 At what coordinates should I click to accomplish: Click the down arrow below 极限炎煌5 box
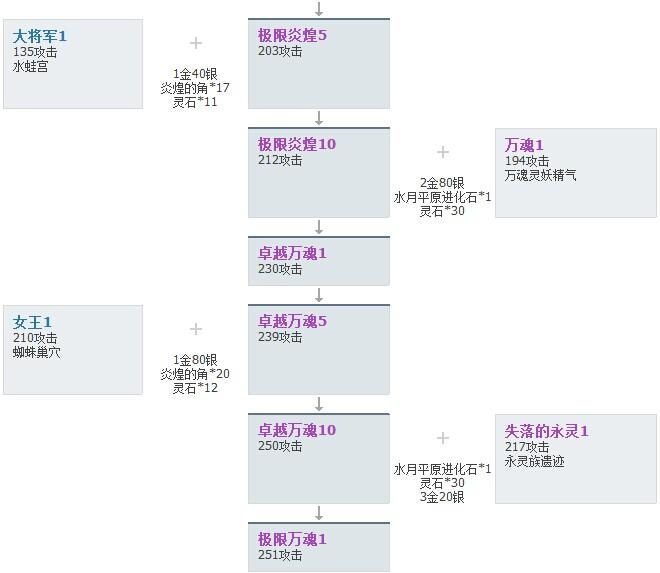click(319, 118)
